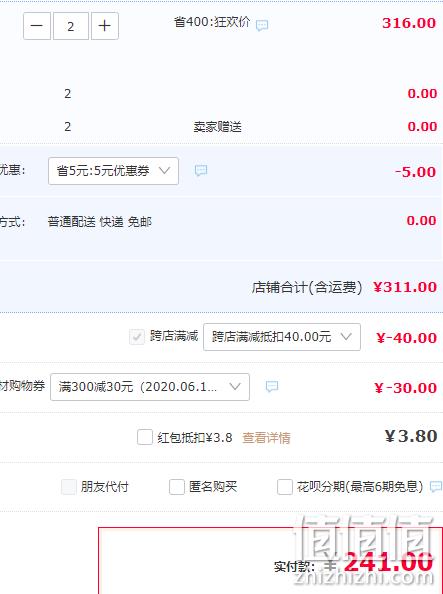This screenshot has width=443, height=594.
Task: Click comment icon next to 狂欢价
Action: pyautogui.click(x=262, y=25)
